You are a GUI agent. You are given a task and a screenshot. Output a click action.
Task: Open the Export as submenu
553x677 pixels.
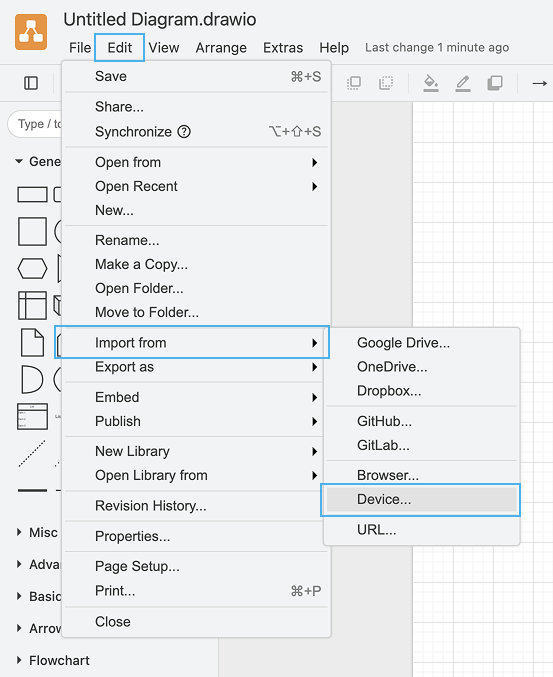point(196,367)
